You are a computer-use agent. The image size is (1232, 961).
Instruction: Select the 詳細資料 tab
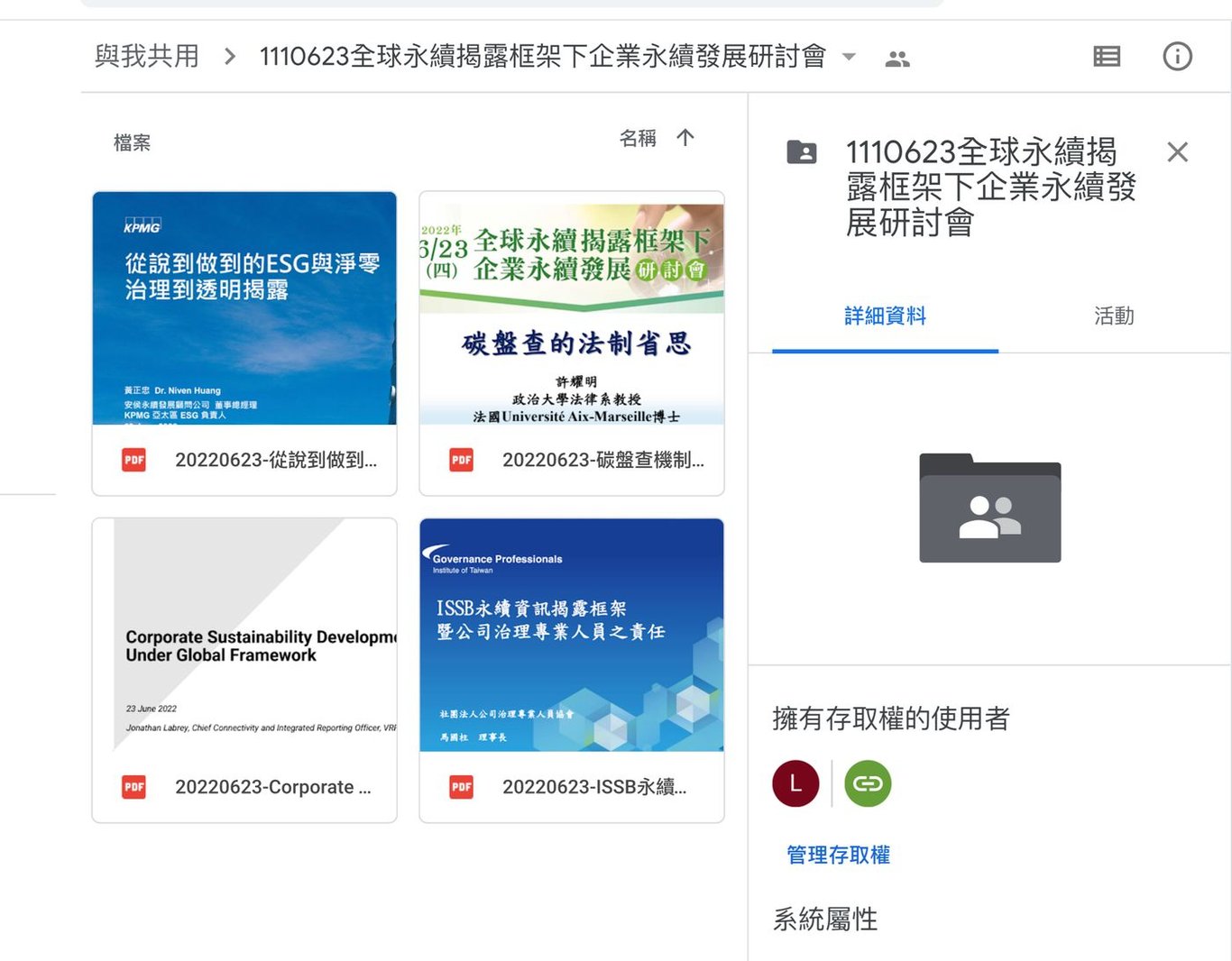click(x=885, y=316)
